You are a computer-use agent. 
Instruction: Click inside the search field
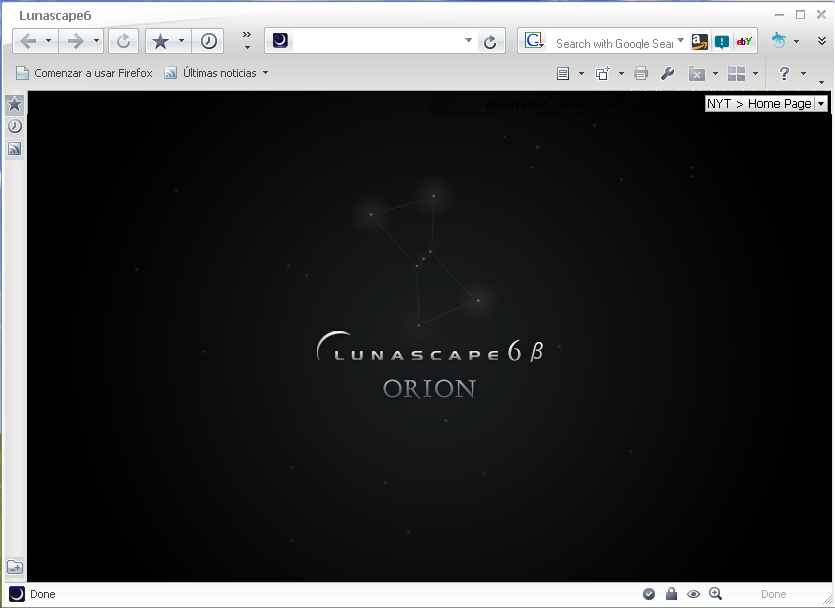click(x=610, y=41)
